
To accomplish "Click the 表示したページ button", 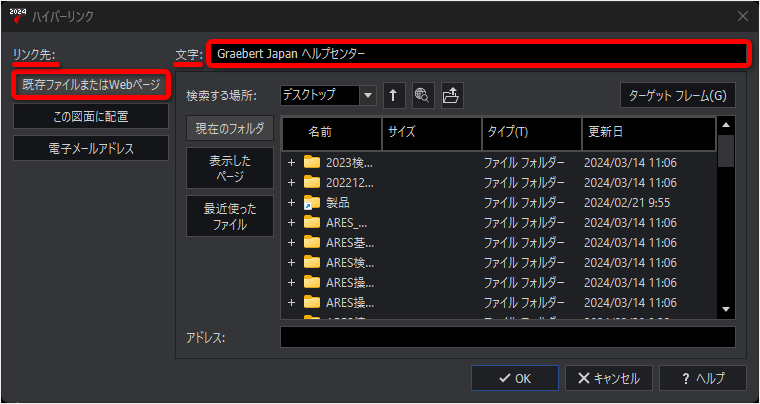I will coord(230,168).
